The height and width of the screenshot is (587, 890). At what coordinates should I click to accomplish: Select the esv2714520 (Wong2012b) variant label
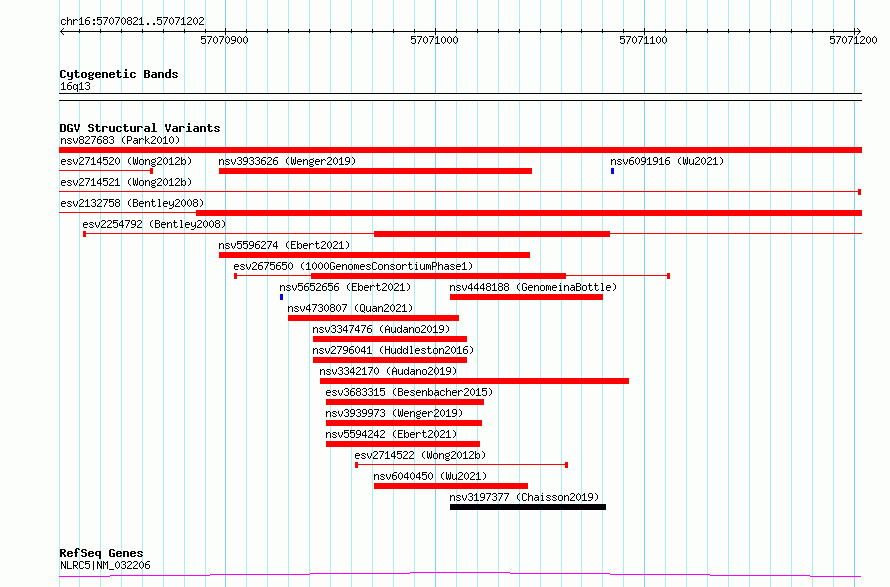coord(126,161)
